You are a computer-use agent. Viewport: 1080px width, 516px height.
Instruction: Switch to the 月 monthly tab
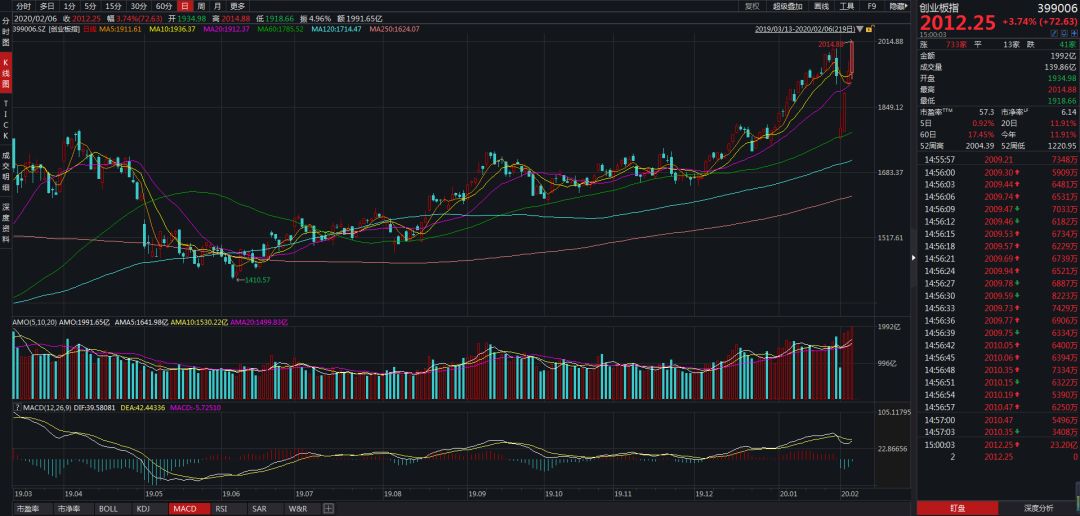coord(217,6)
